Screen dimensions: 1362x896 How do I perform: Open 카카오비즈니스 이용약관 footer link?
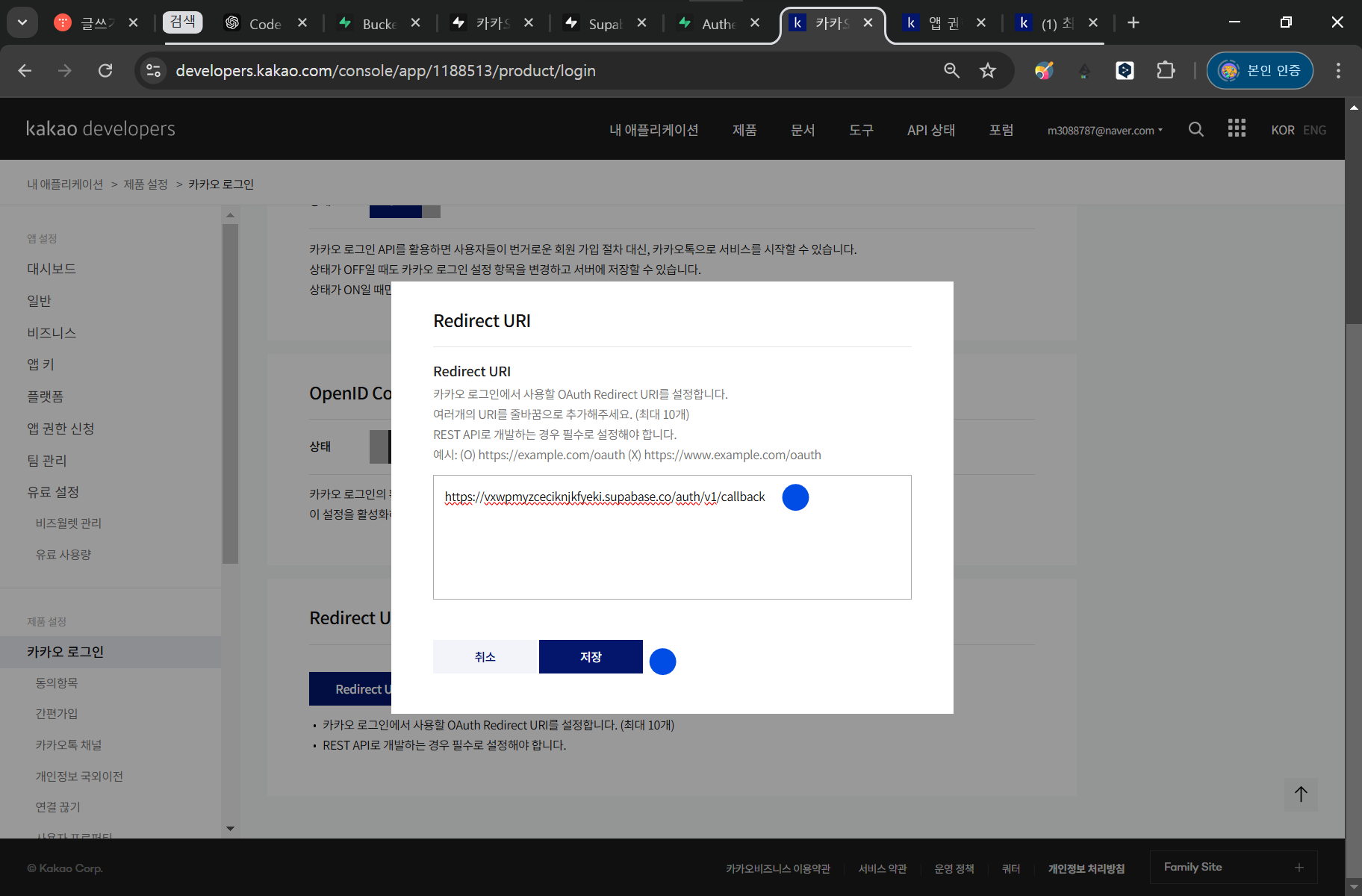tap(778, 868)
